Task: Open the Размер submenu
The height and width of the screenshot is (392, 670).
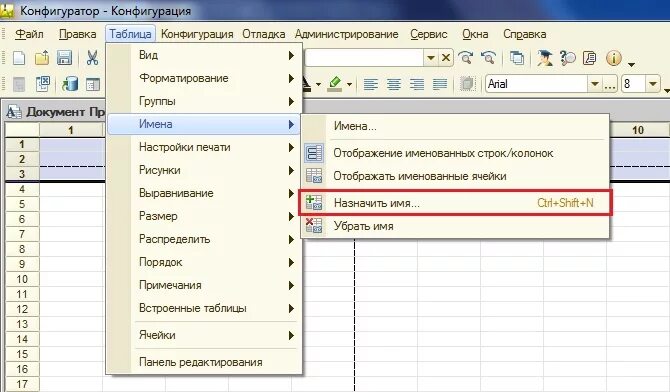Action: tap(205, 216)
